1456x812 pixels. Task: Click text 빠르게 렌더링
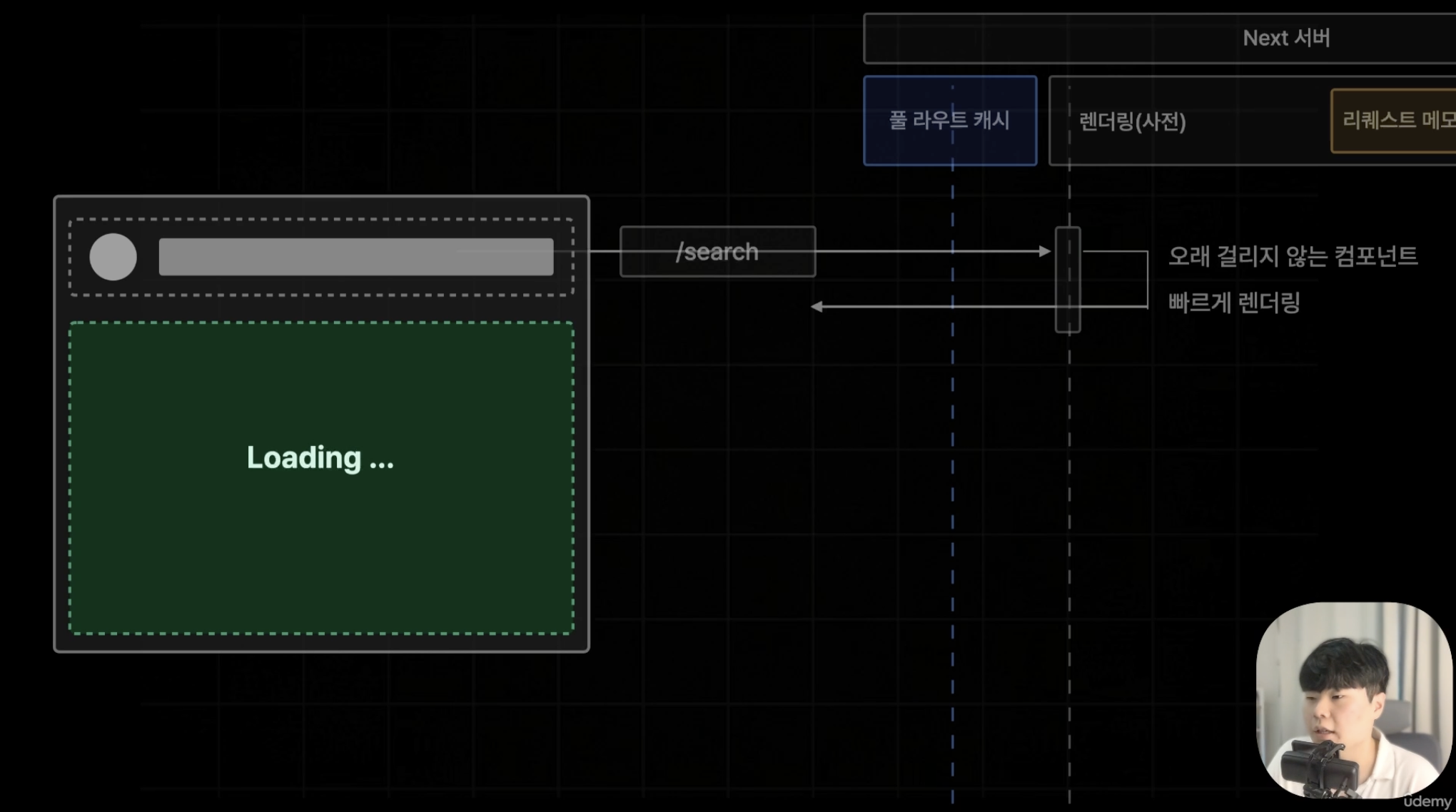pyautogui.click(x=1233, y=303)
